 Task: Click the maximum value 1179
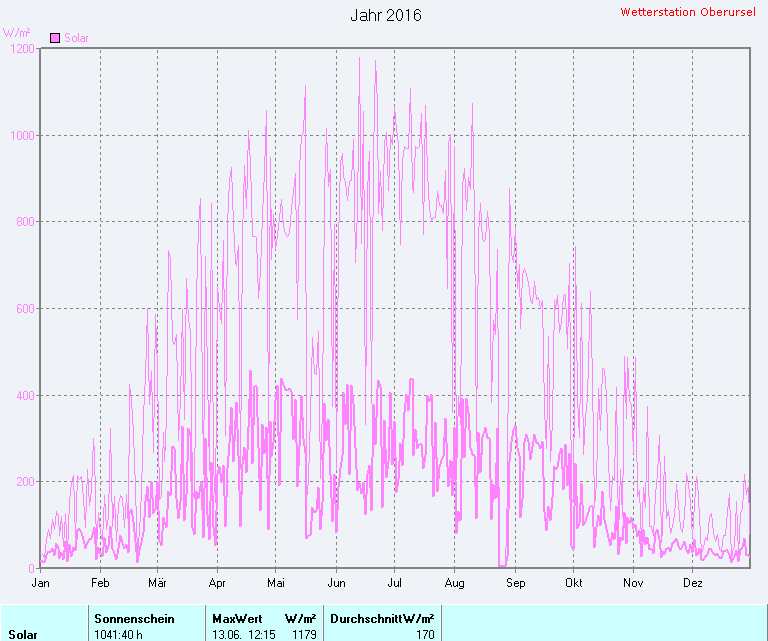(304, 635)
